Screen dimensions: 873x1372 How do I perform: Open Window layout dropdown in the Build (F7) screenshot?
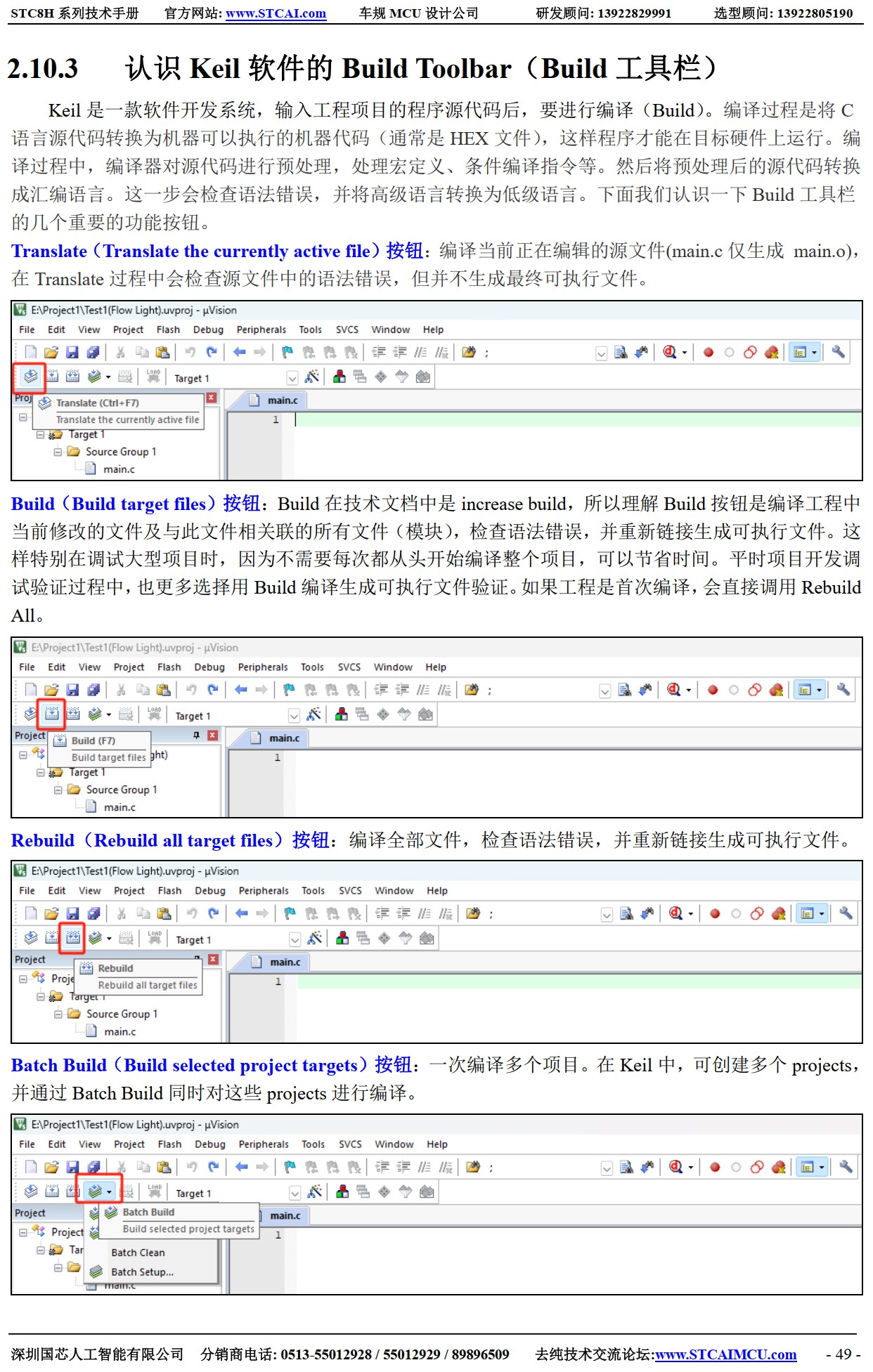[x=819, y=690]
